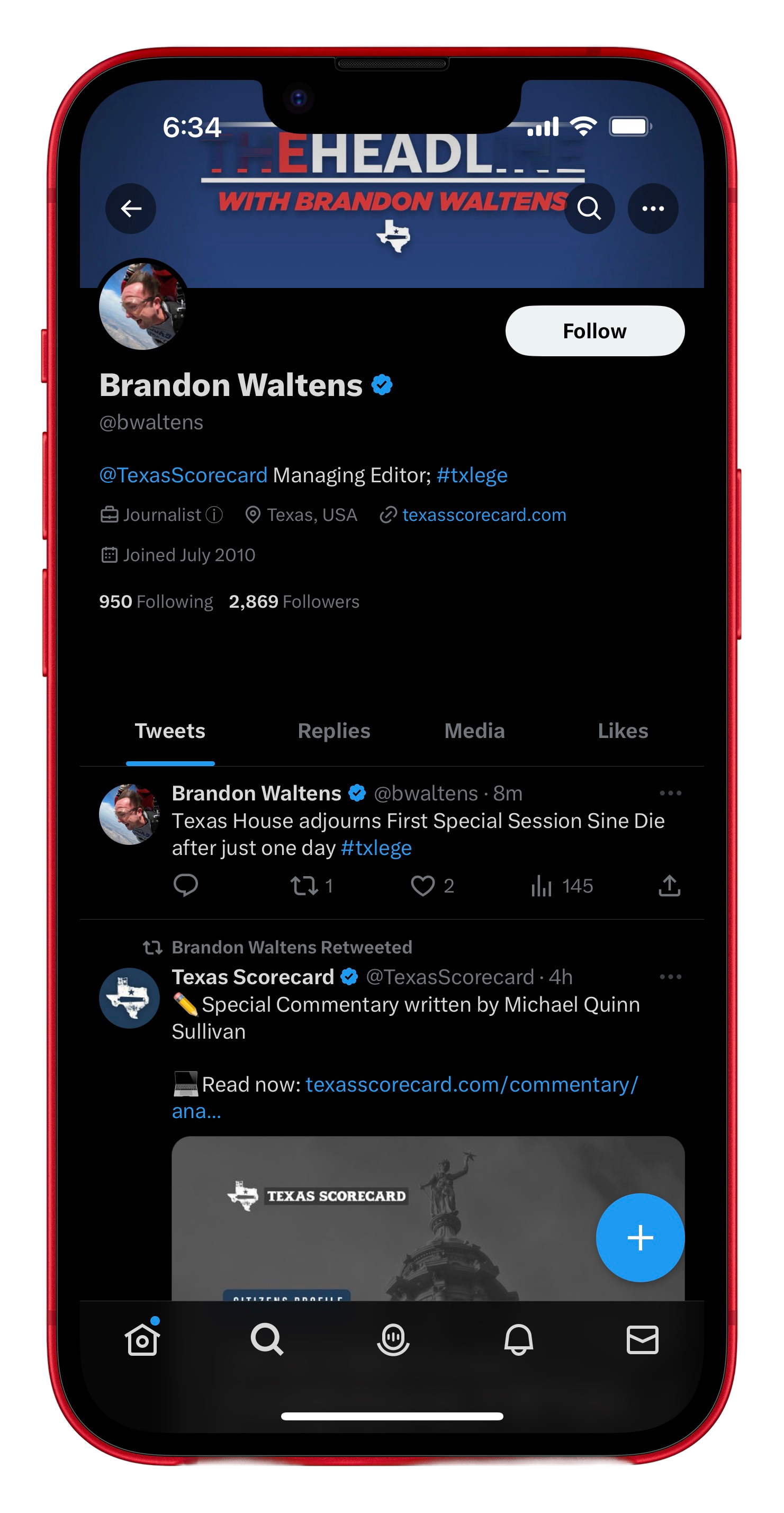Open profile search magnifier in header
The image size is (784, 1513).
589,209
